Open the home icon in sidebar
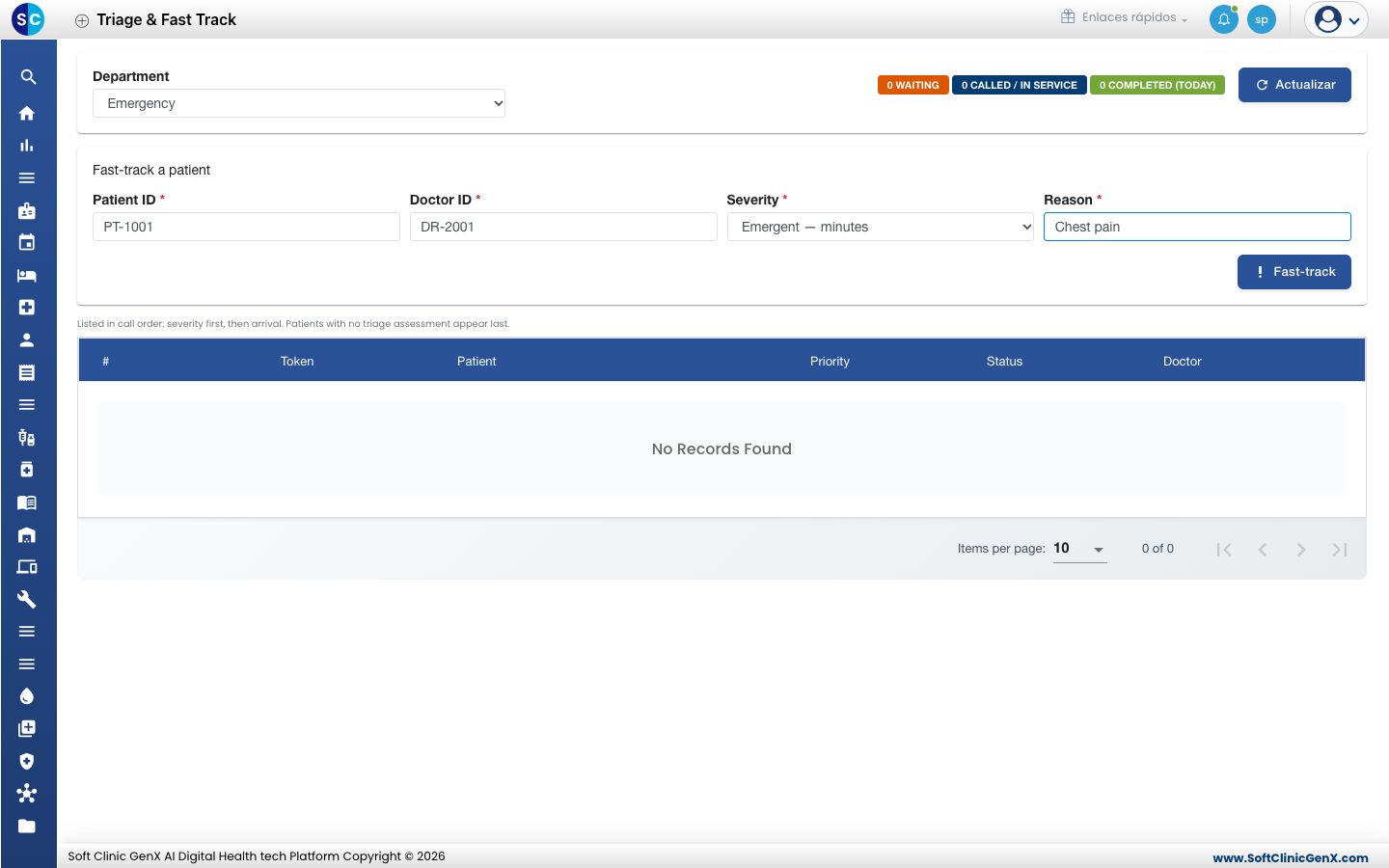The width and height of the screenshot is (1389, 868). click(x=27, y=113)
